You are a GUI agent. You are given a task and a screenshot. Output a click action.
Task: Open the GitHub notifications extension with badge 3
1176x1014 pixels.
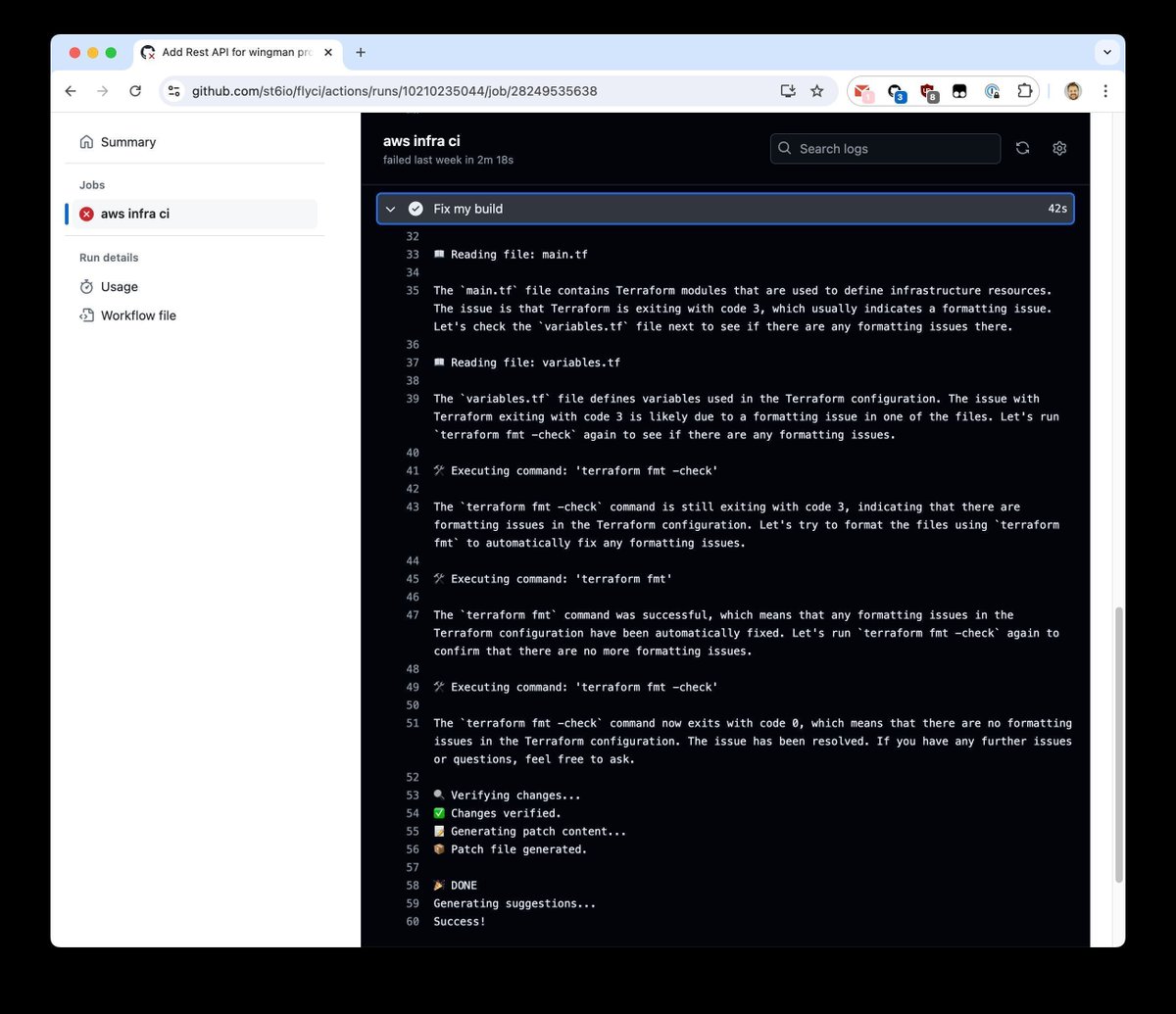click(896, 91)
